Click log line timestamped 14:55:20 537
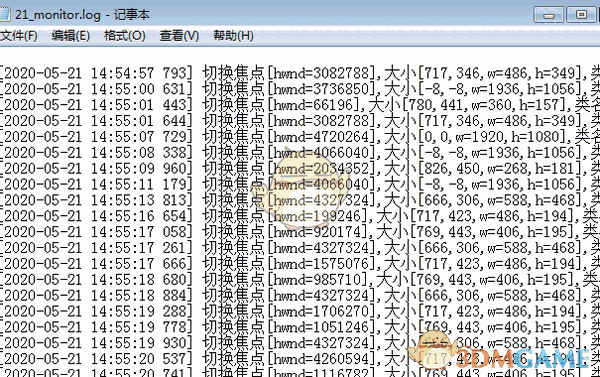 (300, 359)
